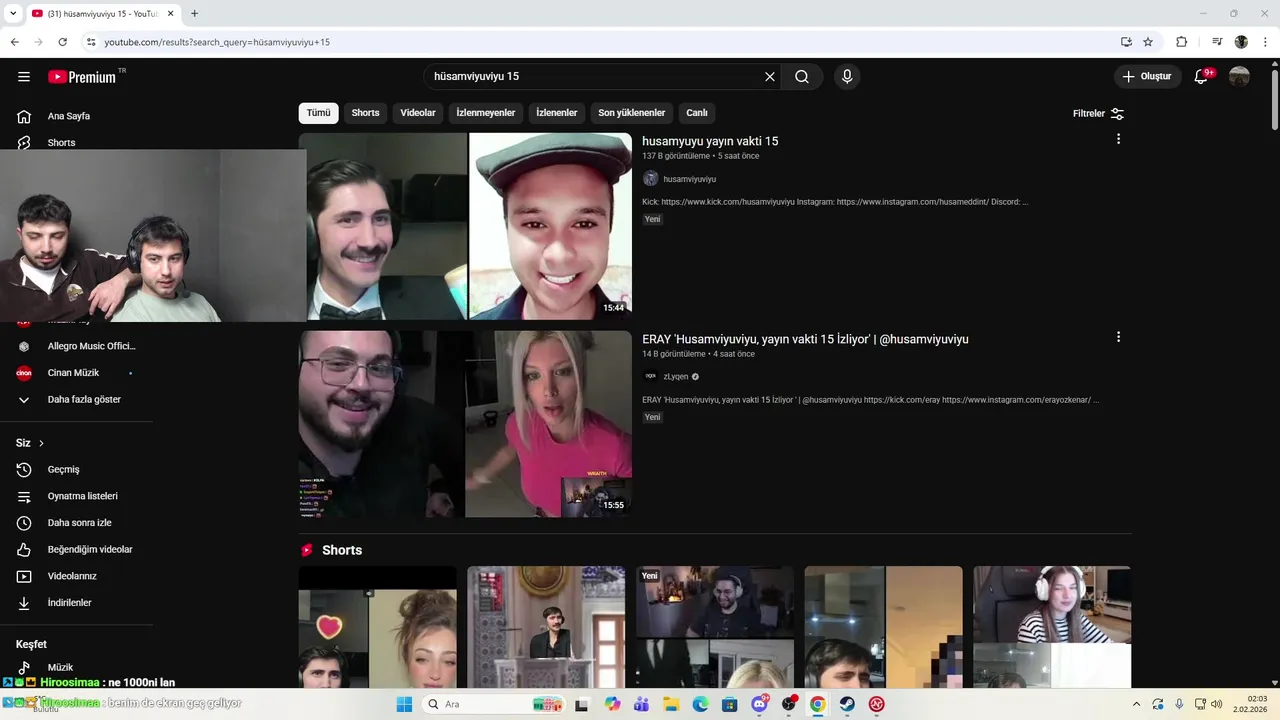
Task: Open tab search dropdown arrow
Action: pos(13,14)
